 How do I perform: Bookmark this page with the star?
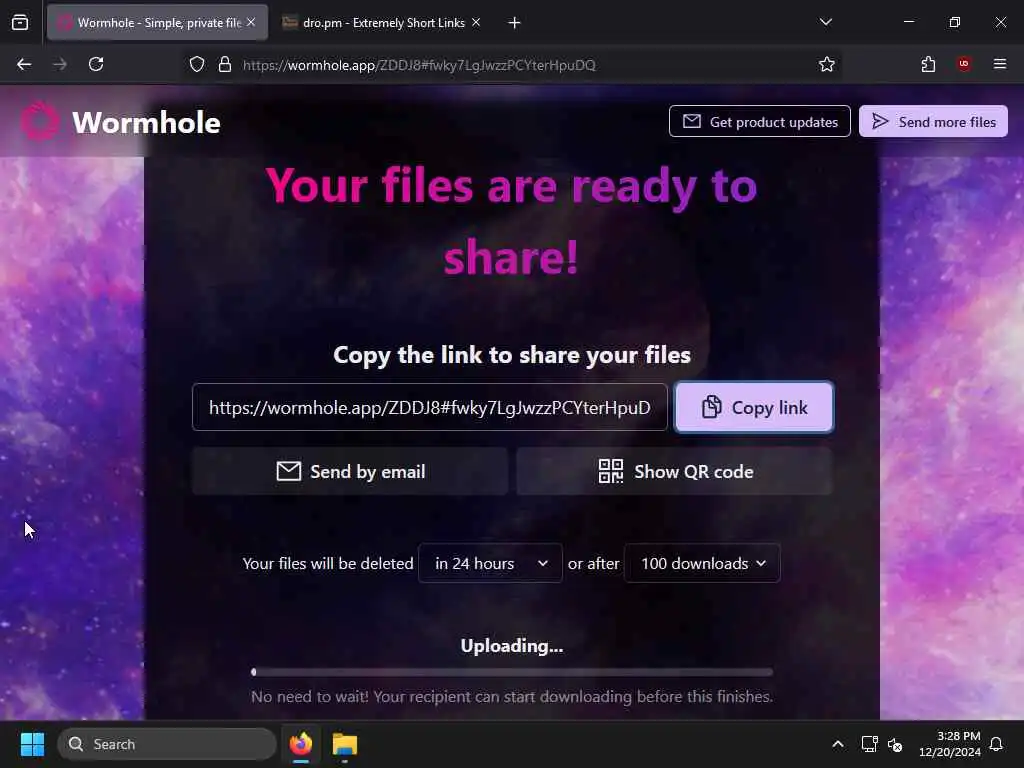click(827, 64)
